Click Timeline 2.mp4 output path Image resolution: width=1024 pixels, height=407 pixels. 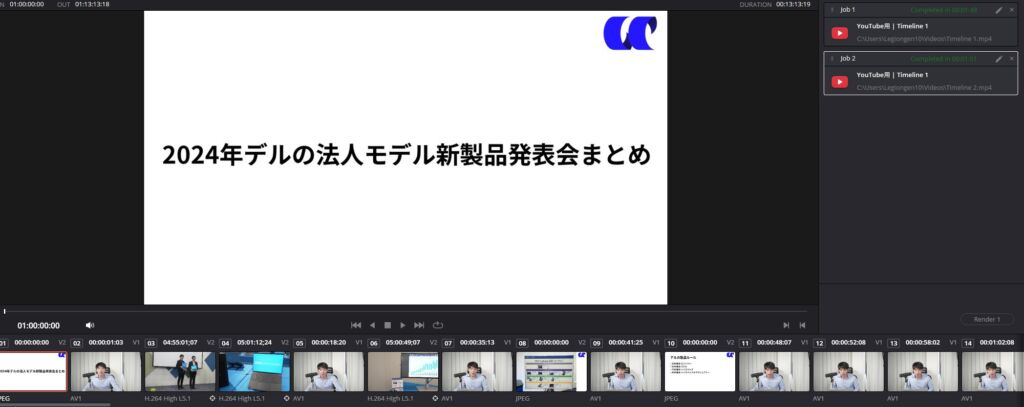[924, 88]
